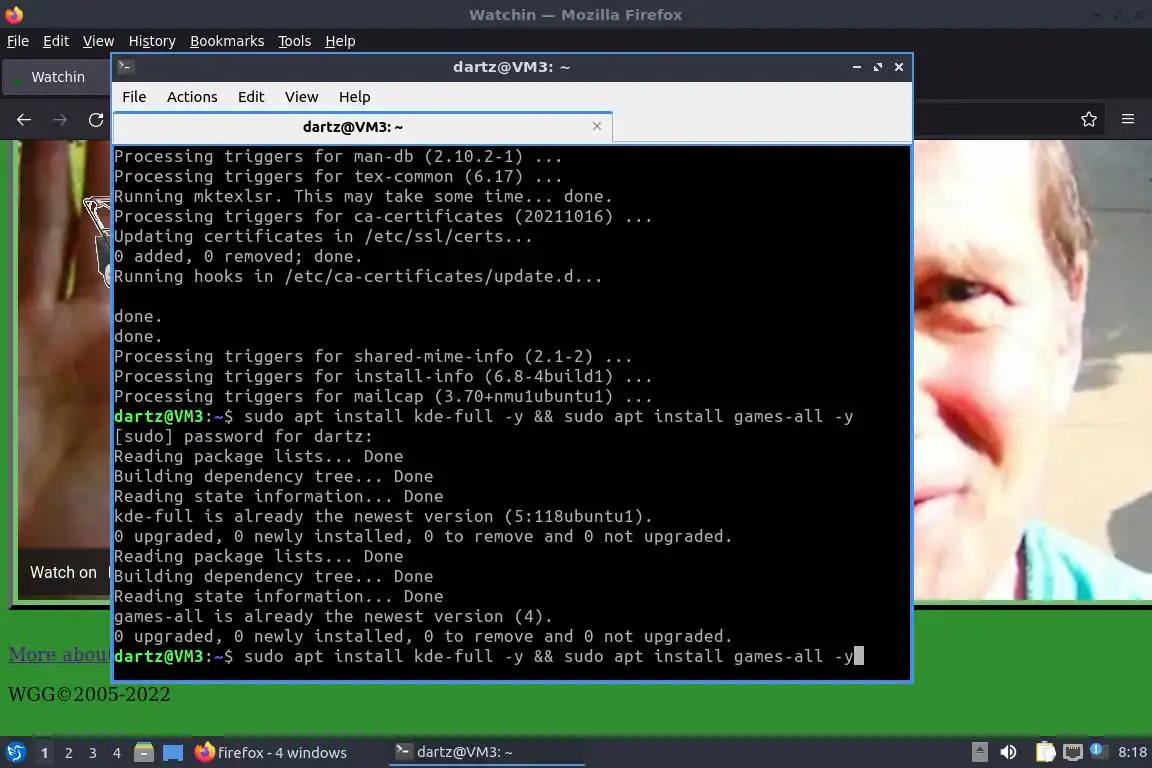Click the terminal icon in the title bar
This screenshot has width=1152, height=768.
[x=125, y=67]
